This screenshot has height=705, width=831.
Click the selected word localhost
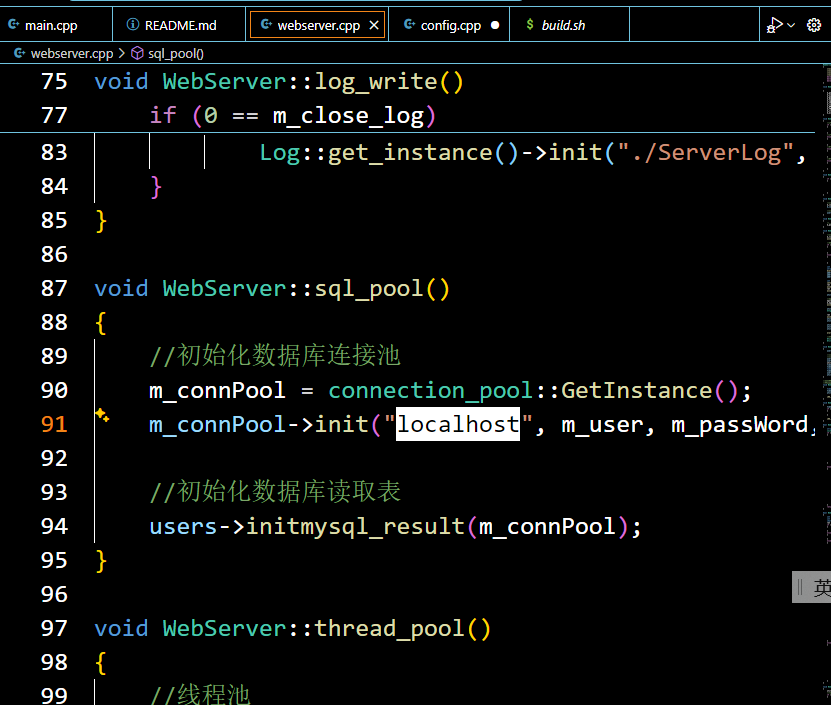point(458,424)
